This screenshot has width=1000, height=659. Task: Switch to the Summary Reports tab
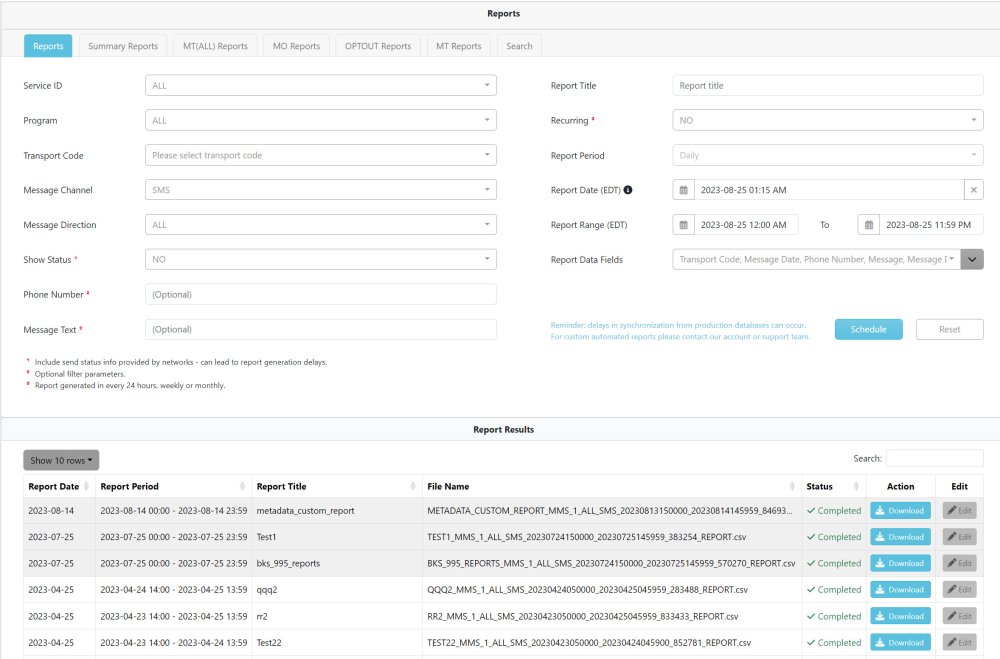[x=123, y=46]
